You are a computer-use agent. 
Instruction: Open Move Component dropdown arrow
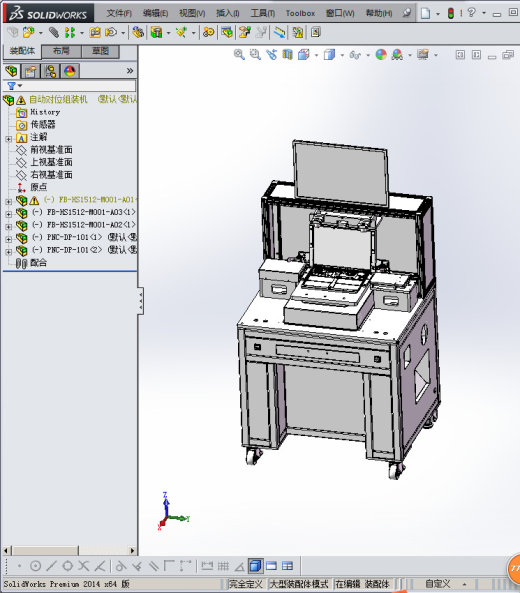123,33
